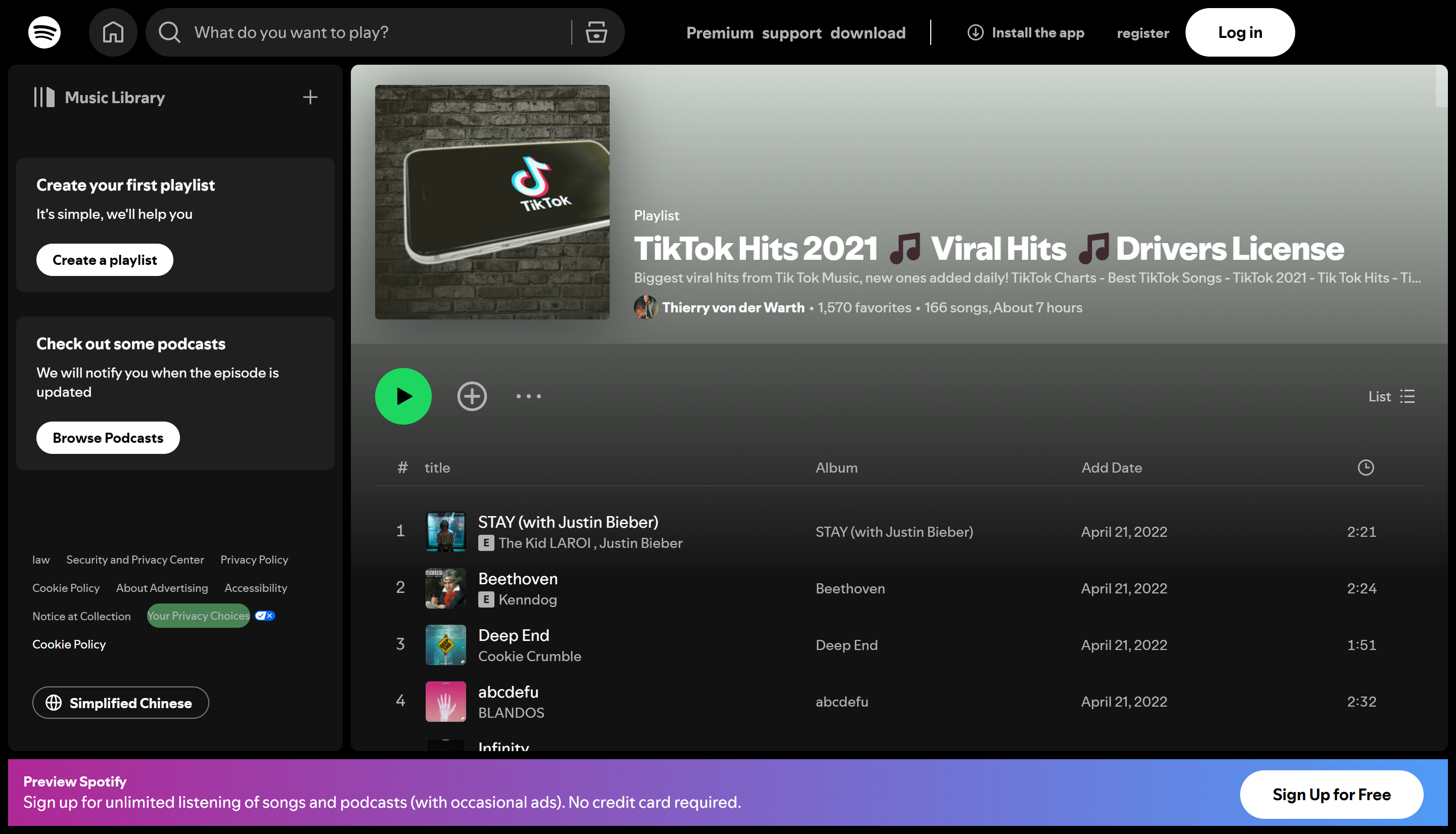Open small Cookie Policy footer link
Screen dimensions: 1456x834
pyautogui.click(x=66, y=588)
